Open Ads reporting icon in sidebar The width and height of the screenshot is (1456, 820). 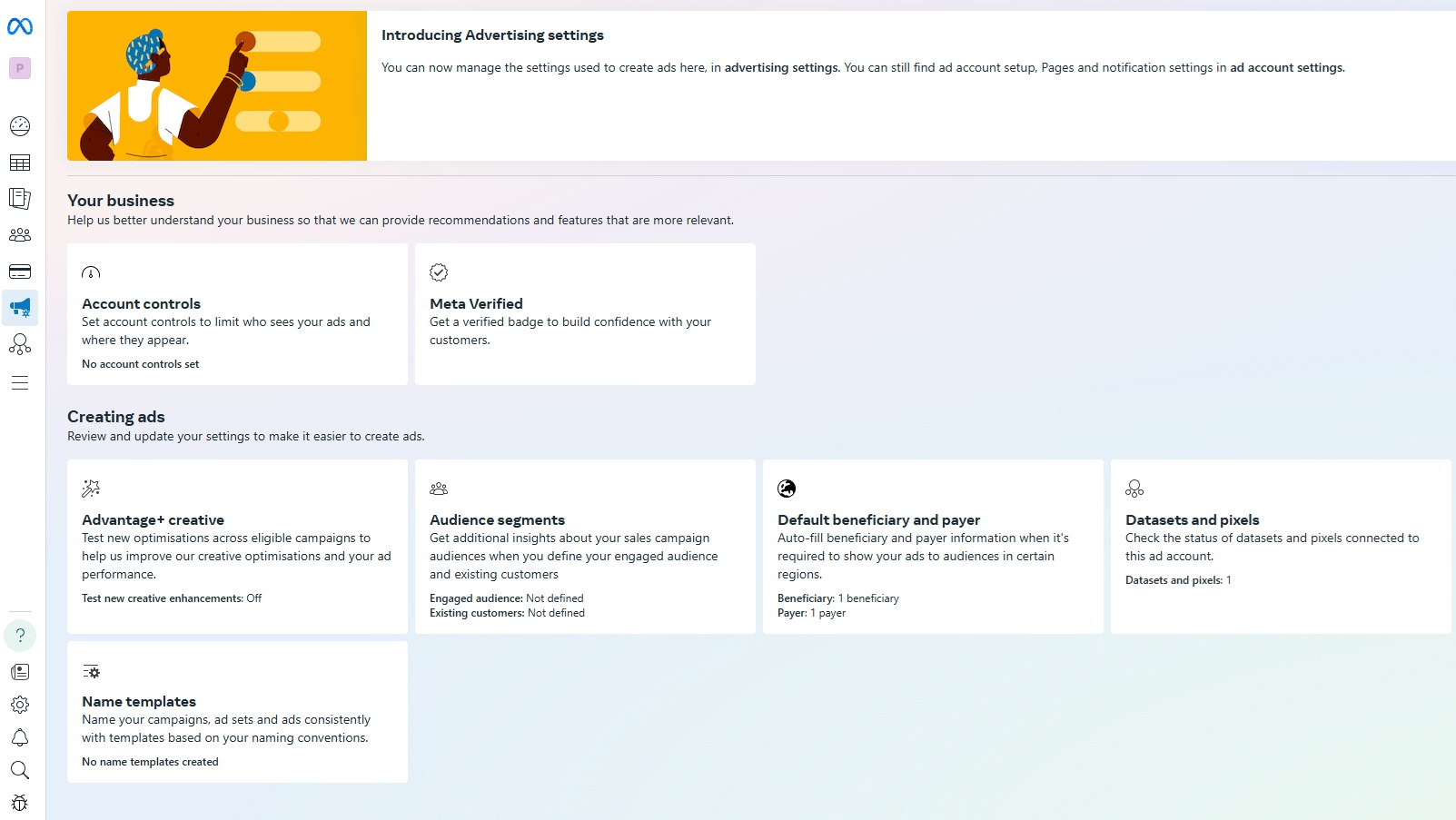pyautogui.click(x=20, y=199)
